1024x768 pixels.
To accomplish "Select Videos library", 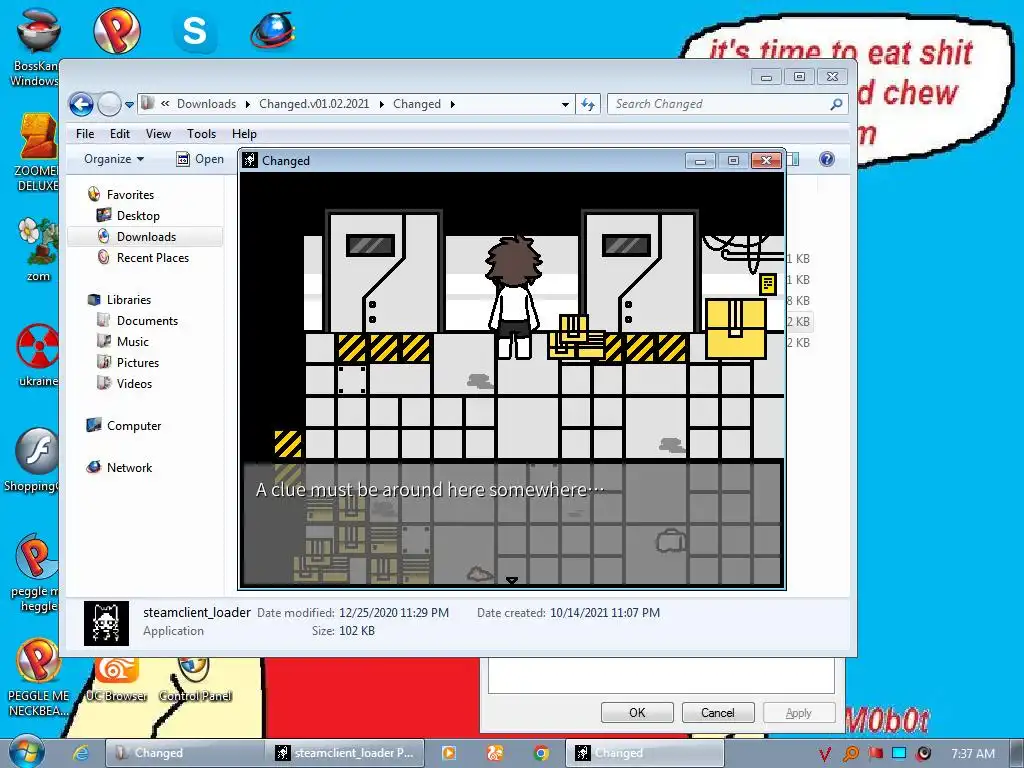I will tap(134, 383).
